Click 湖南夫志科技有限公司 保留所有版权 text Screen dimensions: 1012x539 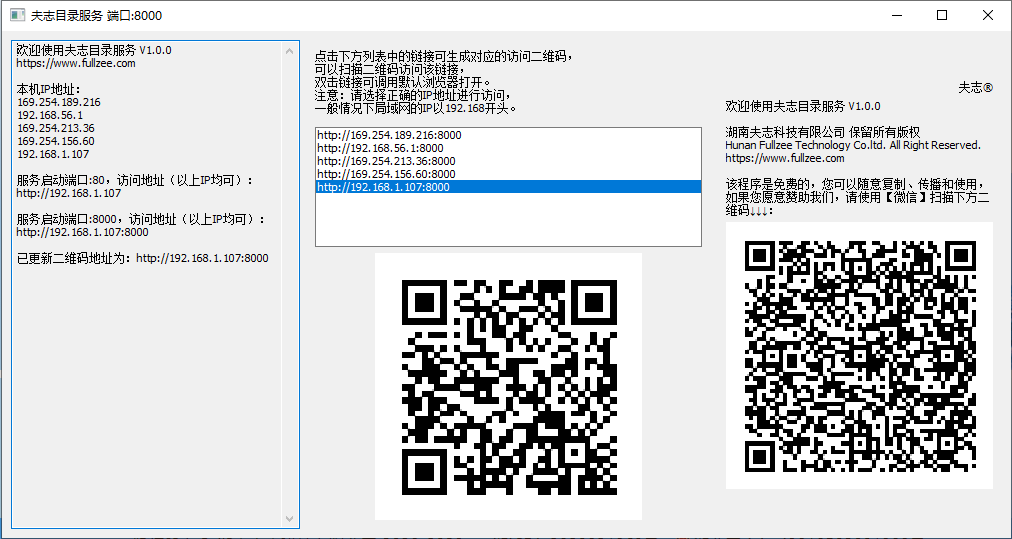point(823,132)
